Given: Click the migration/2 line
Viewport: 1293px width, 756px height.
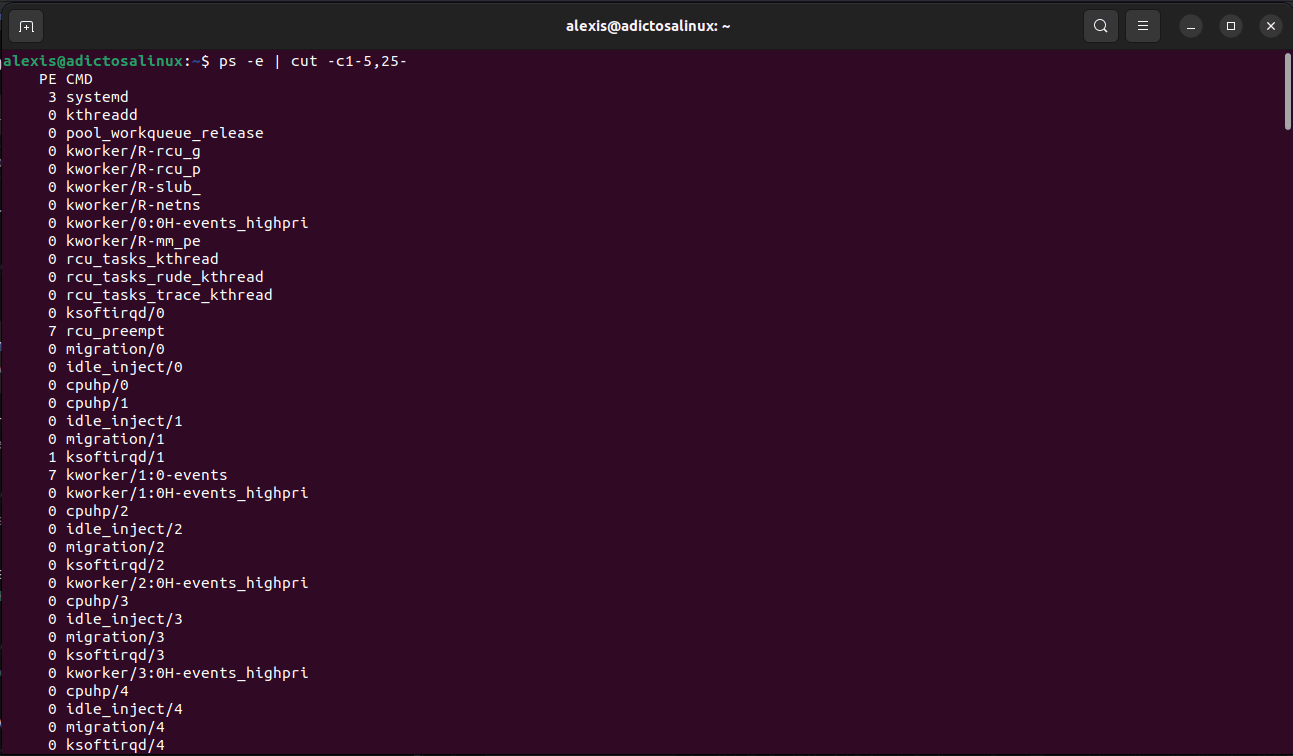Looking at the screenshot, I should tap(106, 547).
